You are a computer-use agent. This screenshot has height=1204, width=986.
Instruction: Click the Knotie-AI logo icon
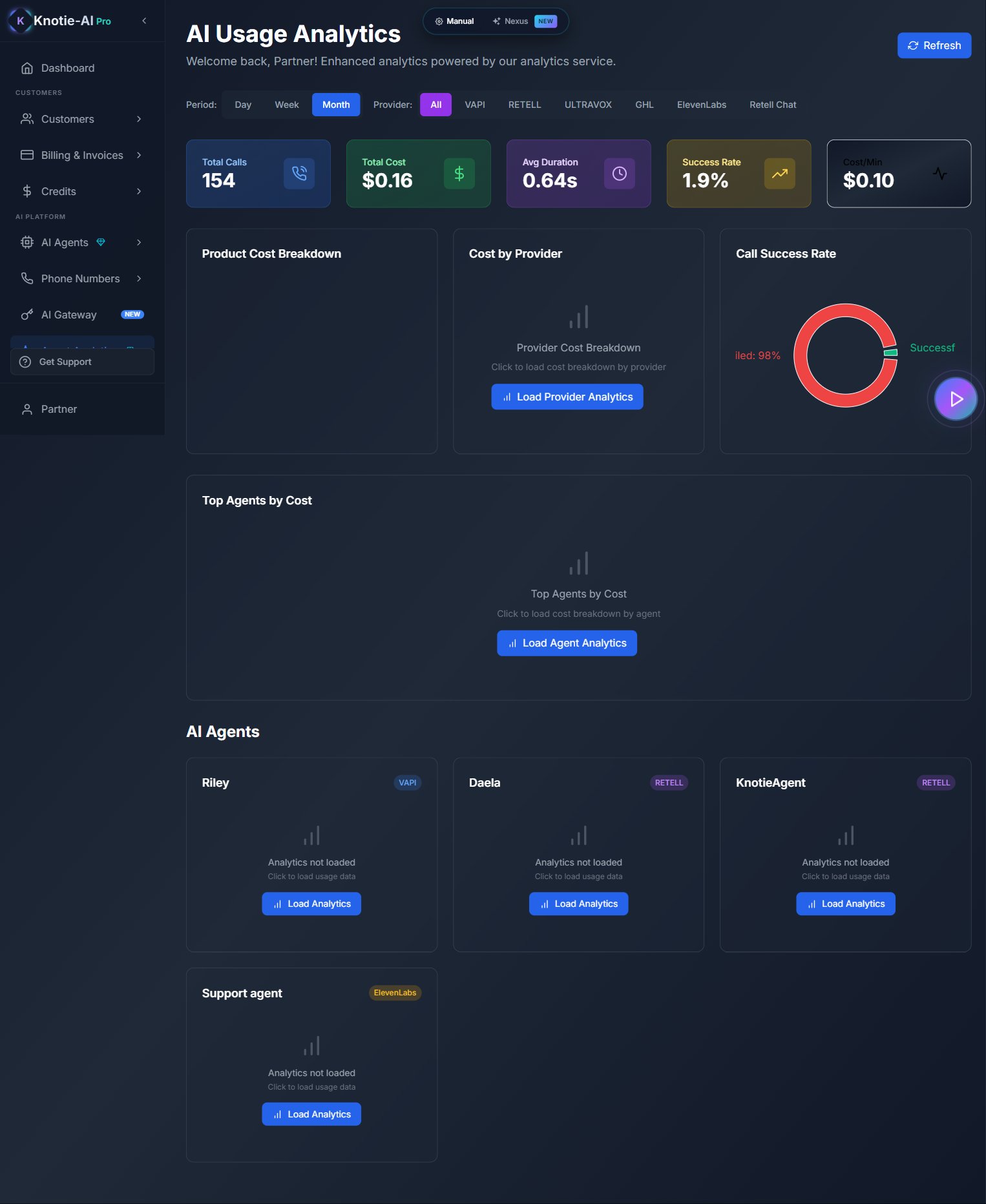click(x=20, y=21)
